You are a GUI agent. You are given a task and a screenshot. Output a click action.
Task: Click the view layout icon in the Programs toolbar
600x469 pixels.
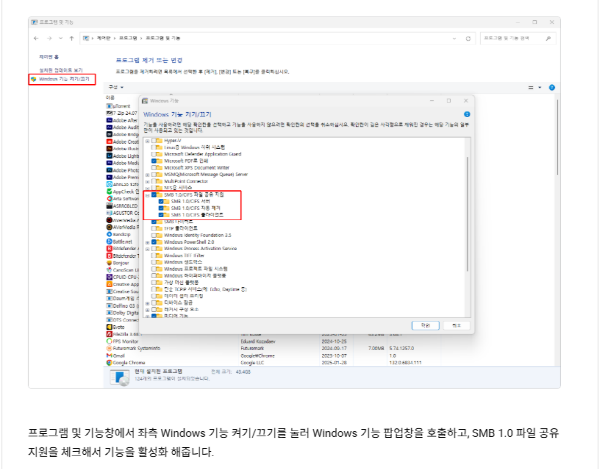(x=531, y=88)
